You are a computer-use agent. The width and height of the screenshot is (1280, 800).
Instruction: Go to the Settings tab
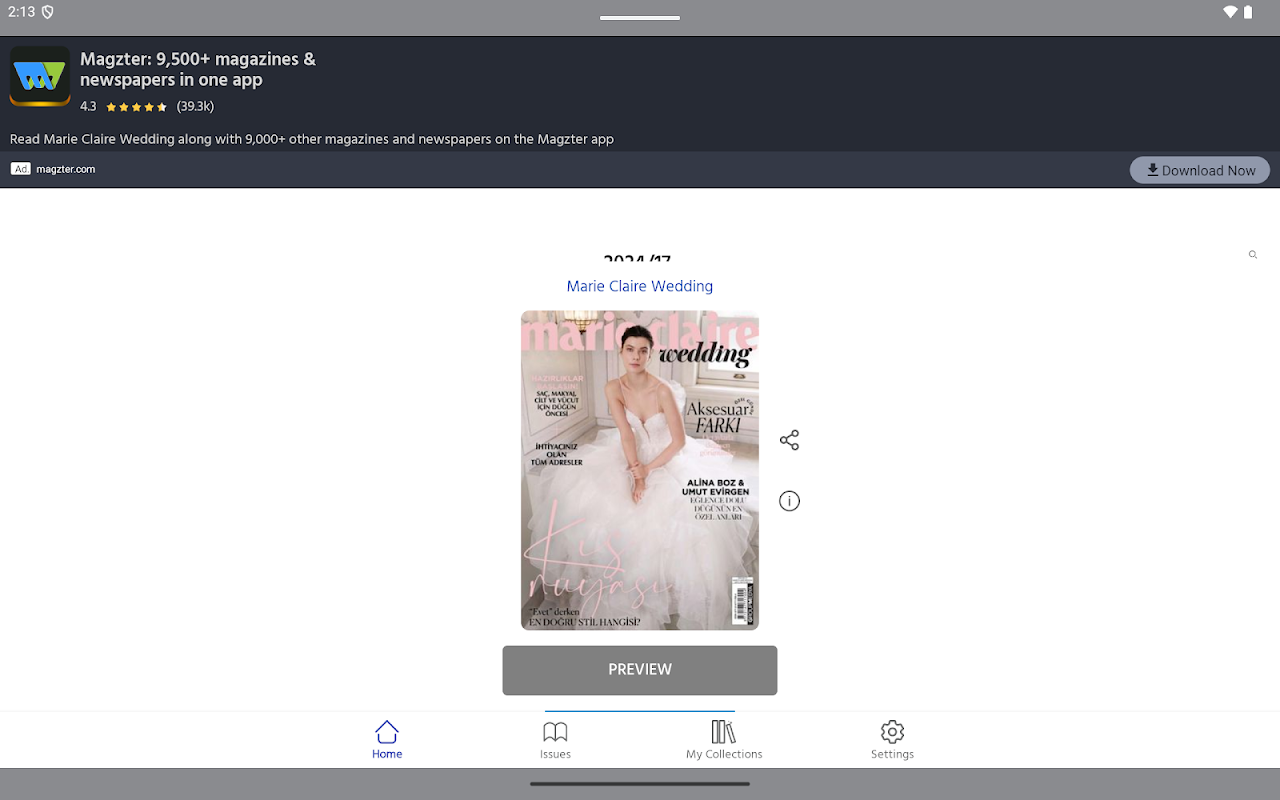coord(892,740)
